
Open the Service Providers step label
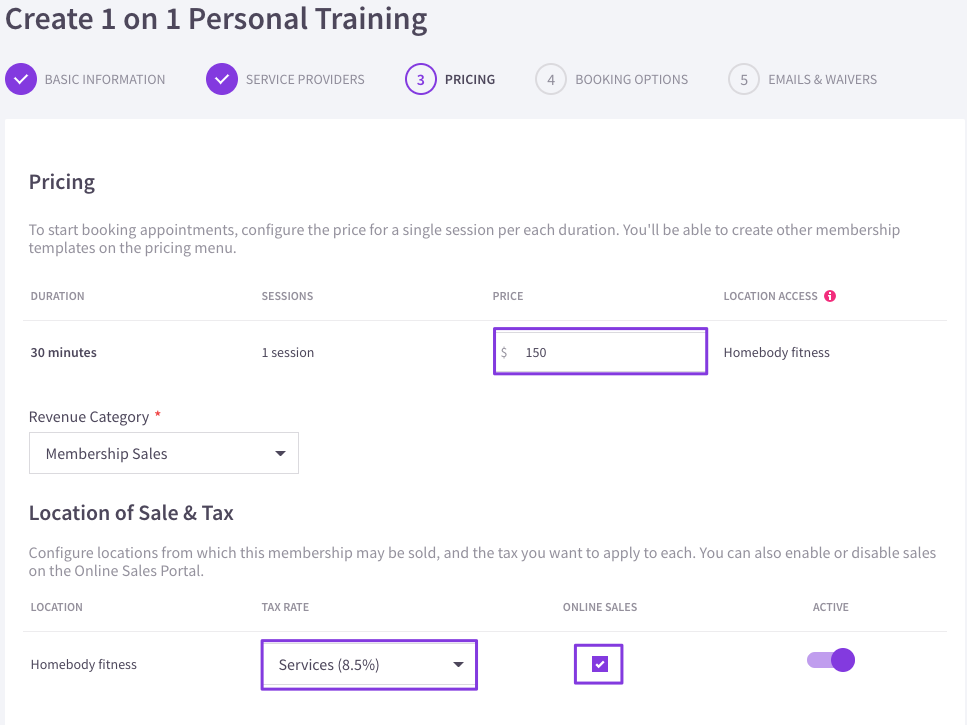305,80
